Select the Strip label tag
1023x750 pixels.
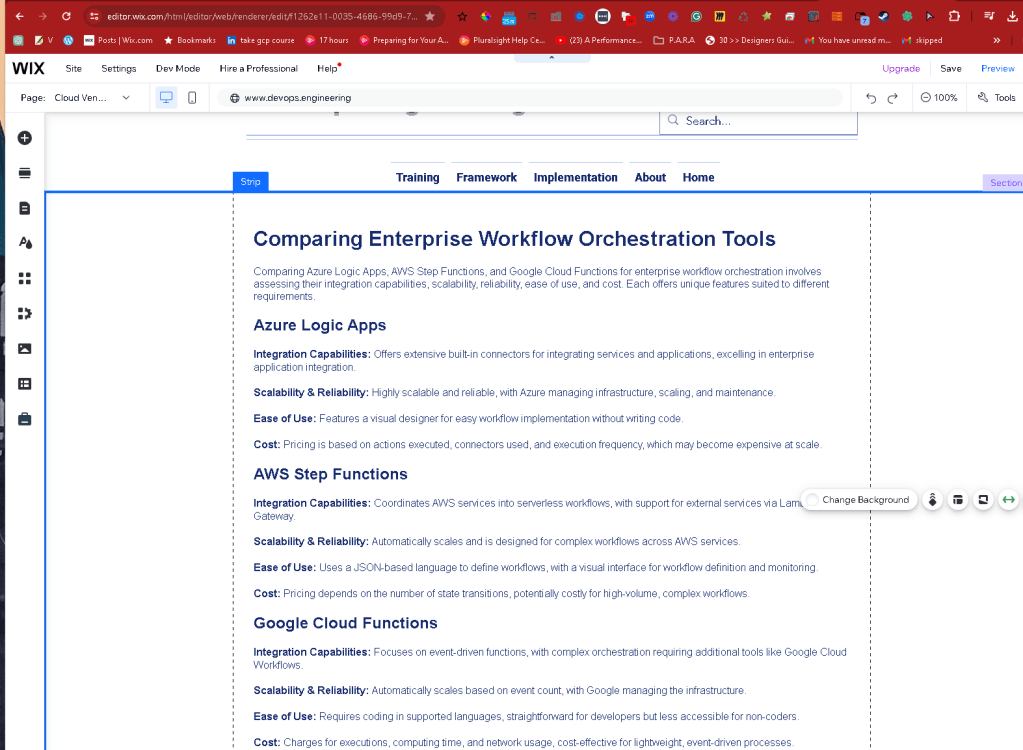pyautogui.click(x=251, y=182)
